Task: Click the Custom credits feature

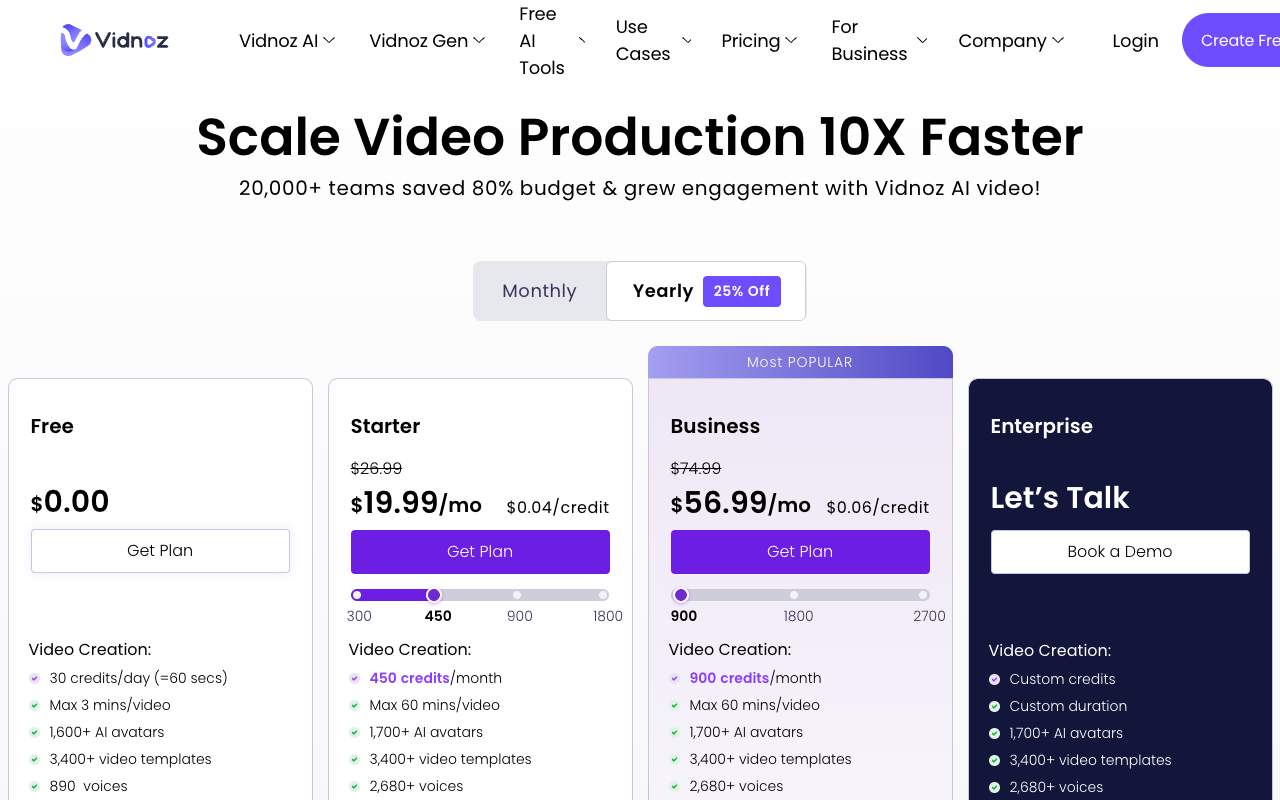Action: tap(1063, 679)
